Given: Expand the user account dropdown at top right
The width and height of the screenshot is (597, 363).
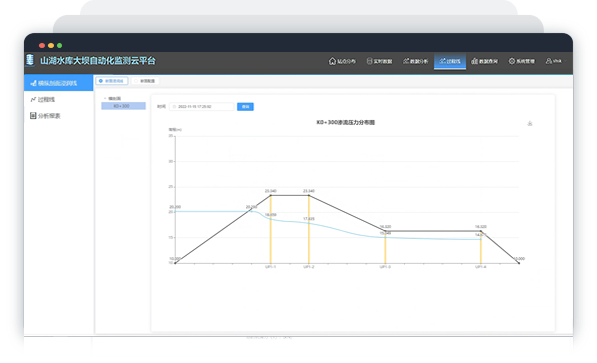Looking at the screenshot, I should [x=555, y=61].
